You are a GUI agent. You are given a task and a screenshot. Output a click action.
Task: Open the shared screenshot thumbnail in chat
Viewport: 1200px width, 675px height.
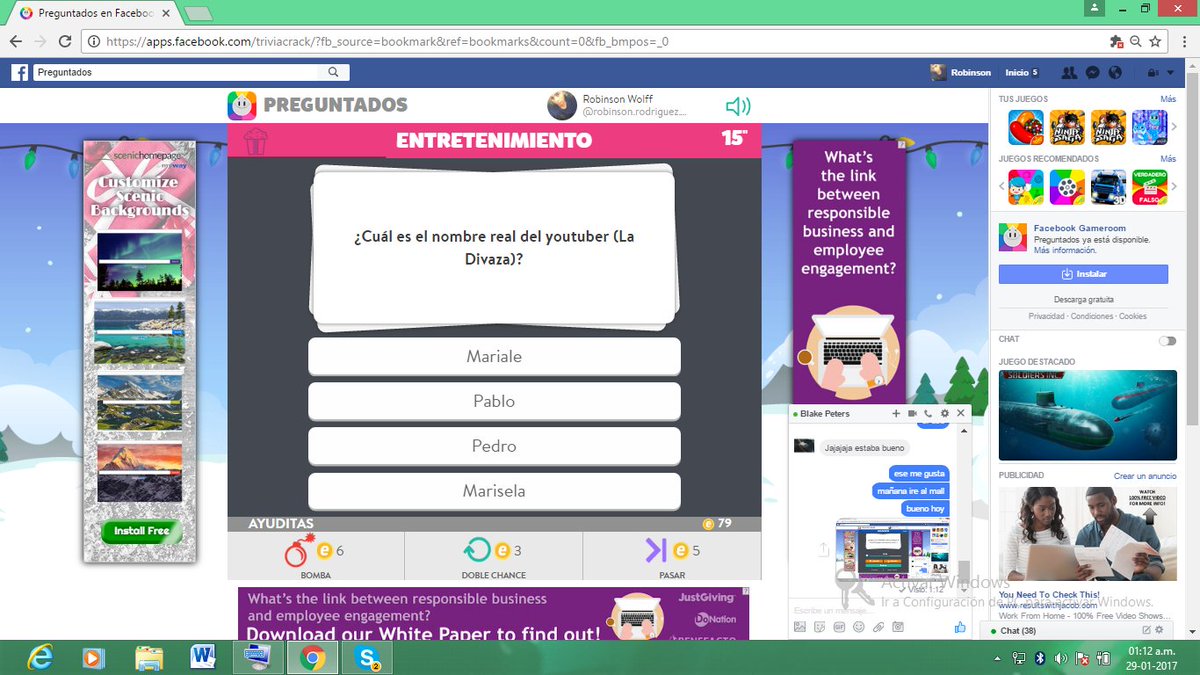[x=893, y=548]
